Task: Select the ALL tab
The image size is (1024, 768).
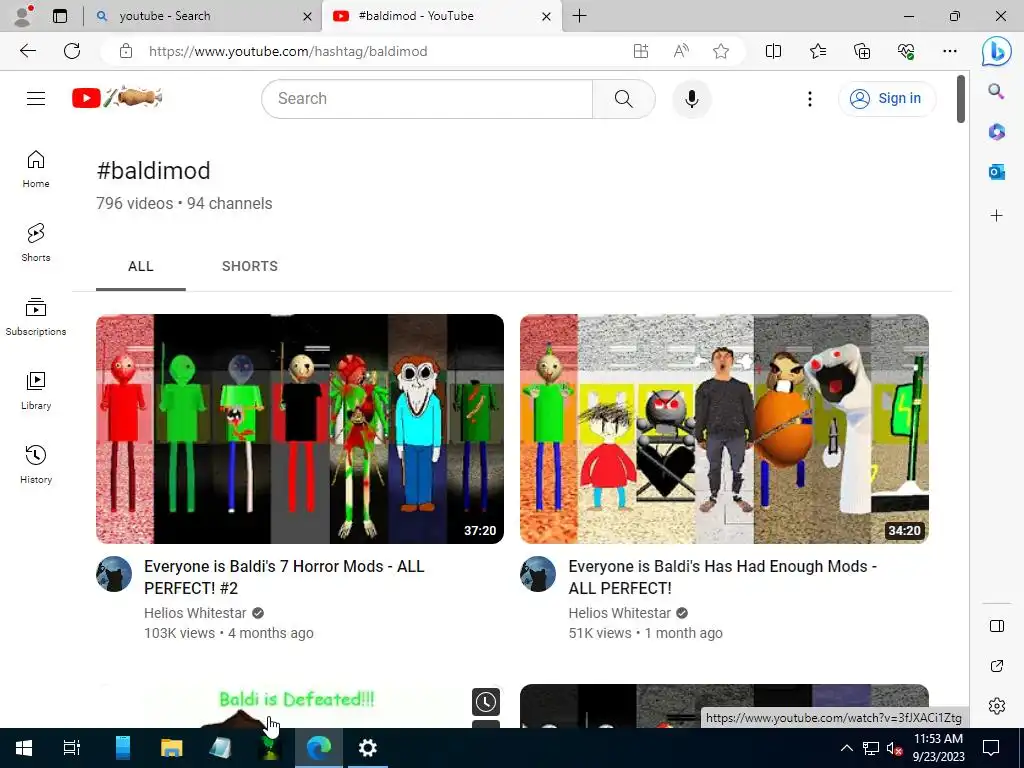Action: click(140, 266)
